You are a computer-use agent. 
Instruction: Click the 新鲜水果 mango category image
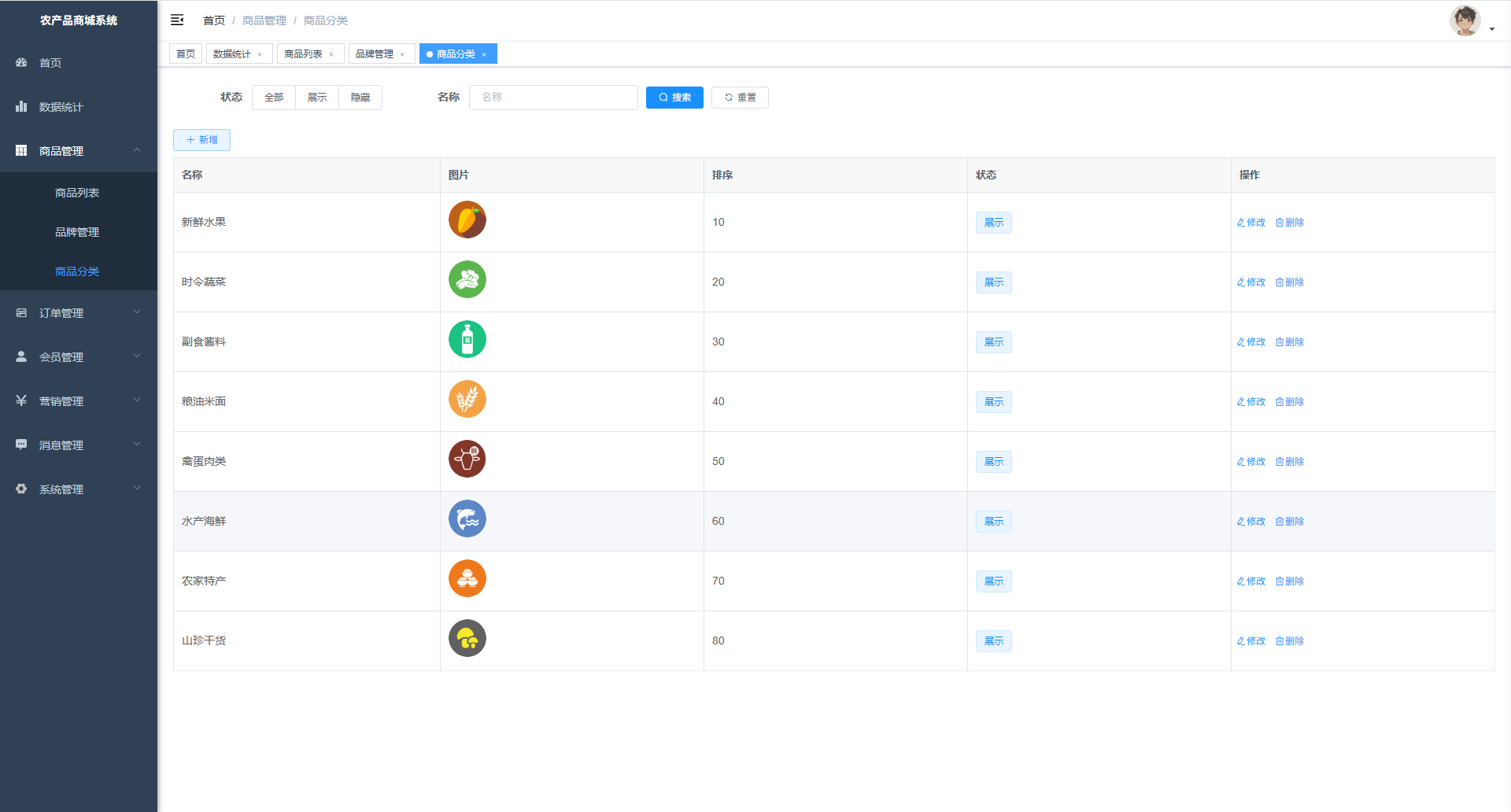(467, 220)
